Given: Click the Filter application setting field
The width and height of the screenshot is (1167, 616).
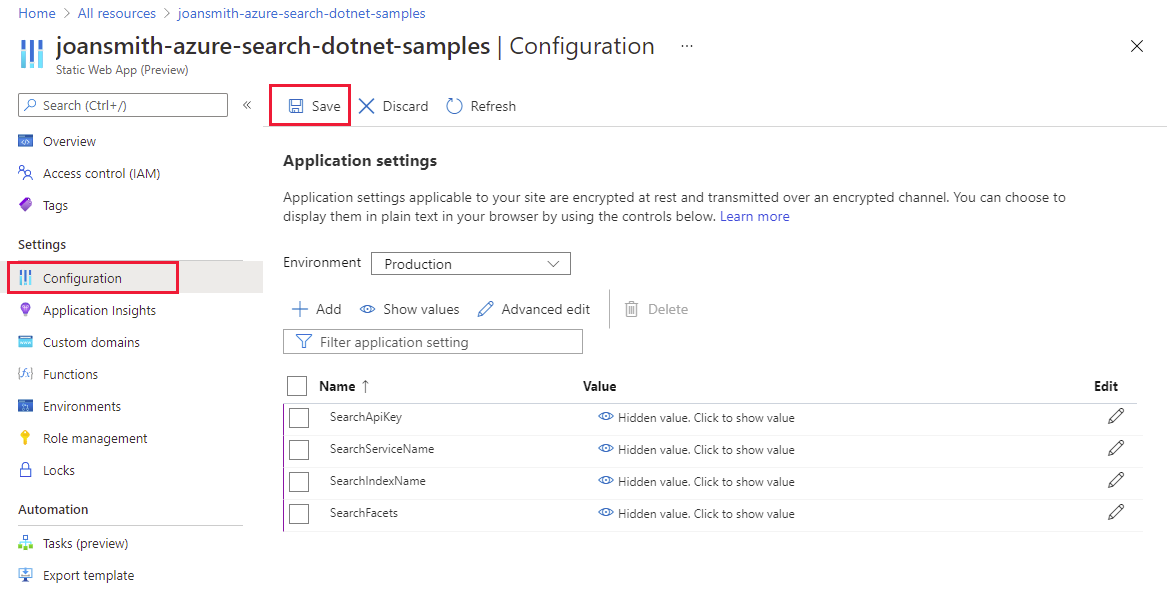Looking at the screenshot, I should [x=433, y=342].
